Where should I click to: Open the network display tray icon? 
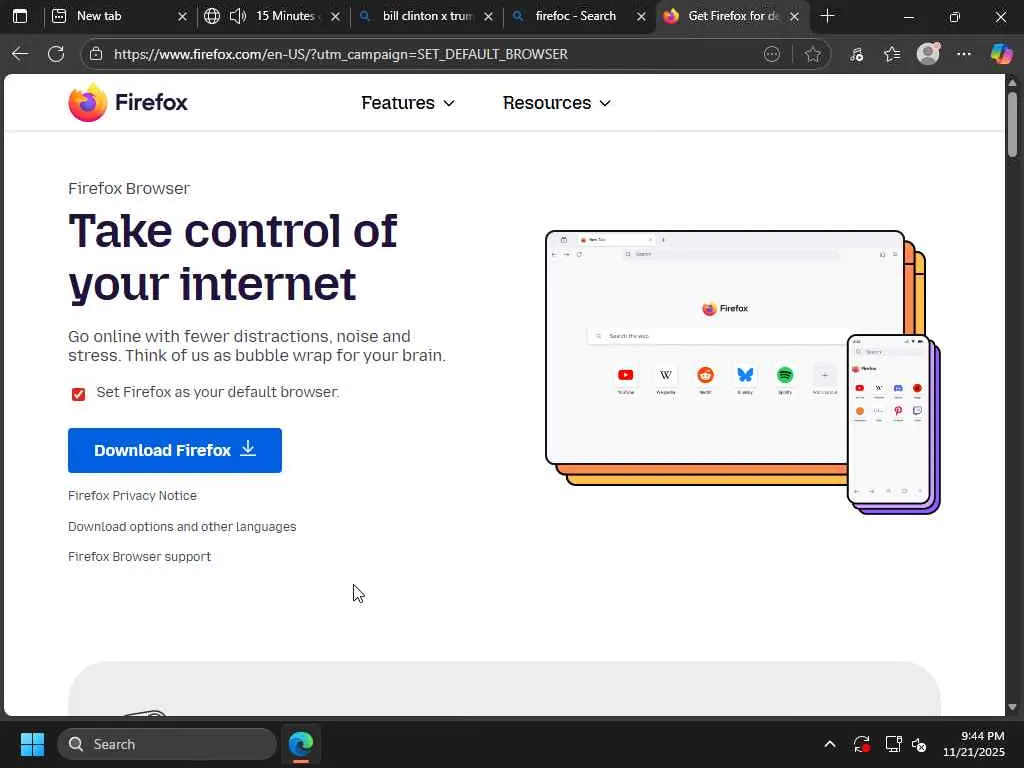point(893,744)
